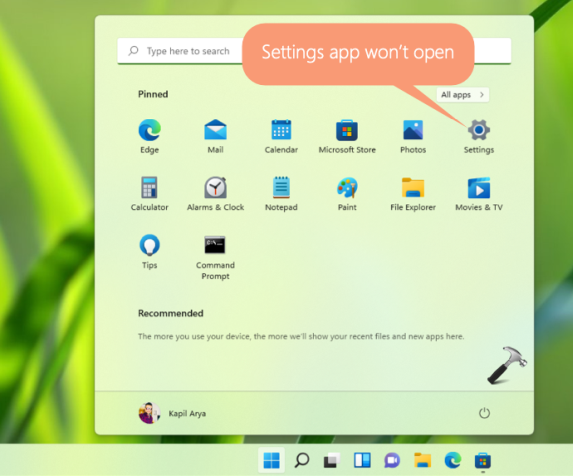The width and height of the screenshot is (573, 476).
Task: Launch Notepad
Action: (281, 193)
